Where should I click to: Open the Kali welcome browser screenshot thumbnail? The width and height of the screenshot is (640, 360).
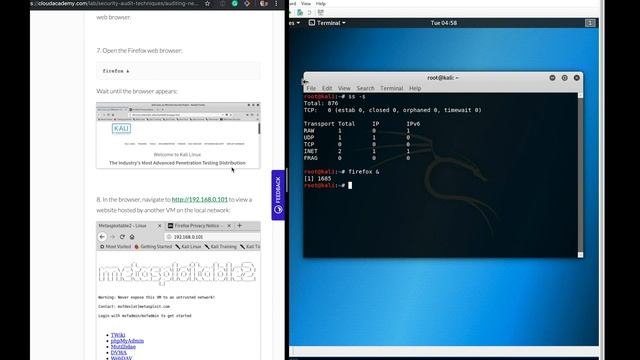(x=178, y=135)
